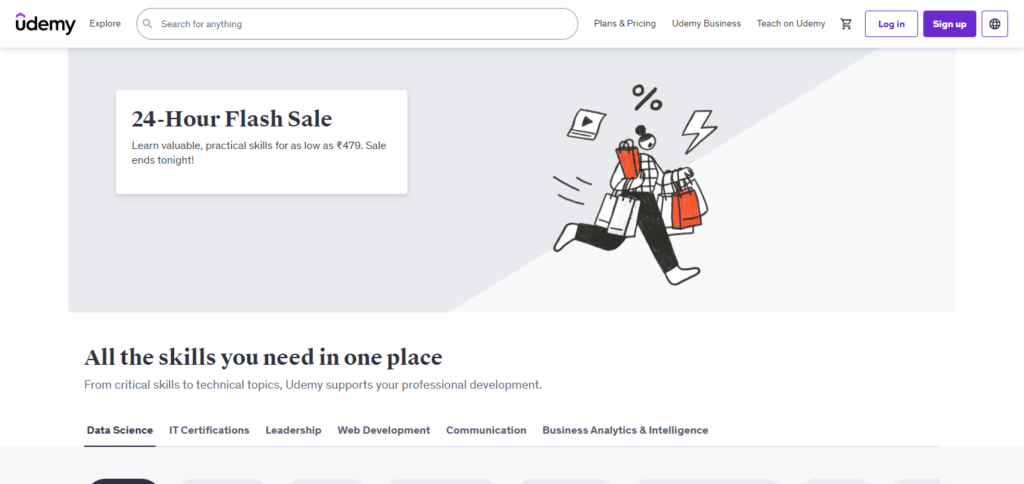
Task: Open Business Analytics & Intelligence tab
Action: (x=625, y=430)
